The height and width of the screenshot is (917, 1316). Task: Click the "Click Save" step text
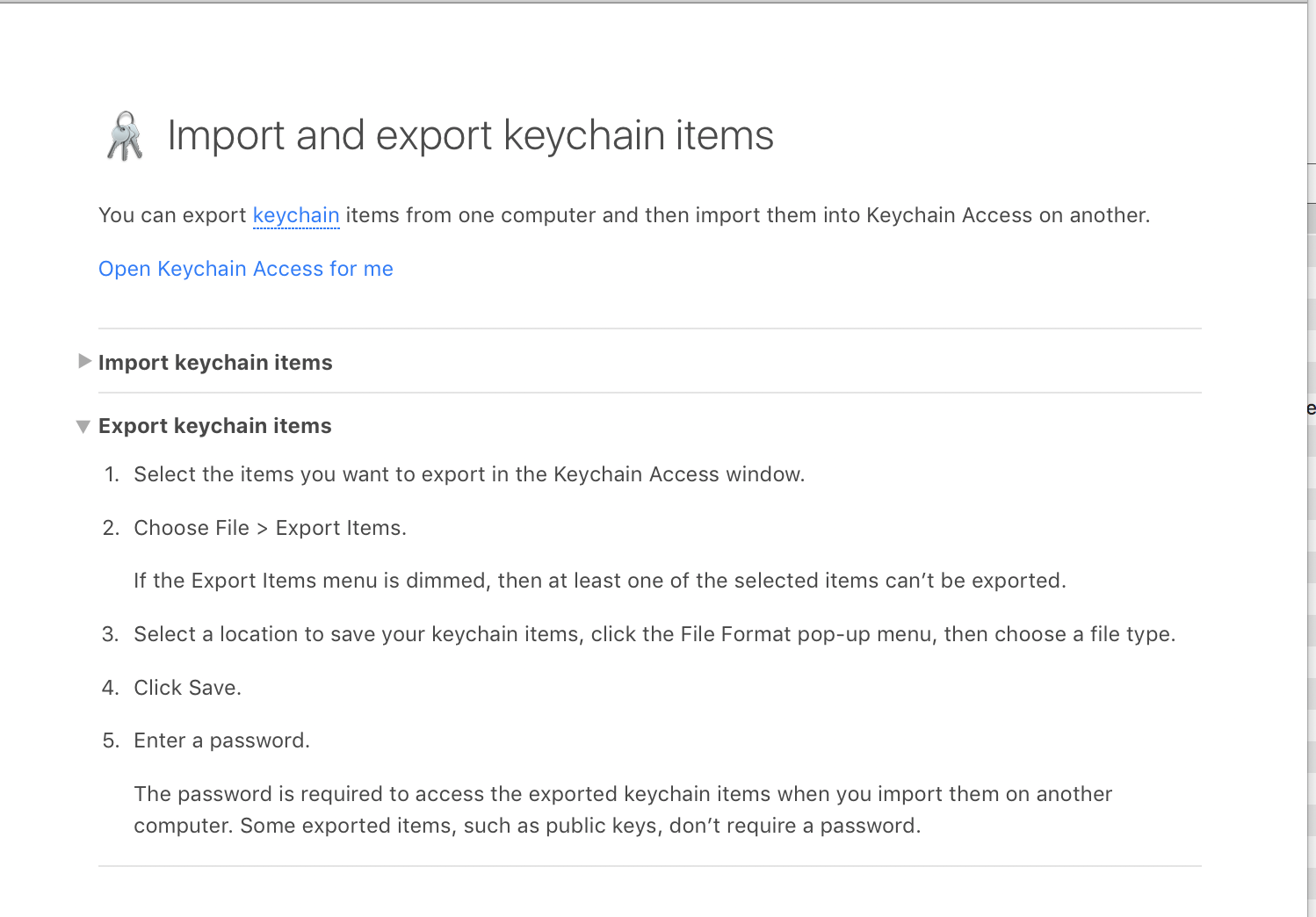[187, 687]
